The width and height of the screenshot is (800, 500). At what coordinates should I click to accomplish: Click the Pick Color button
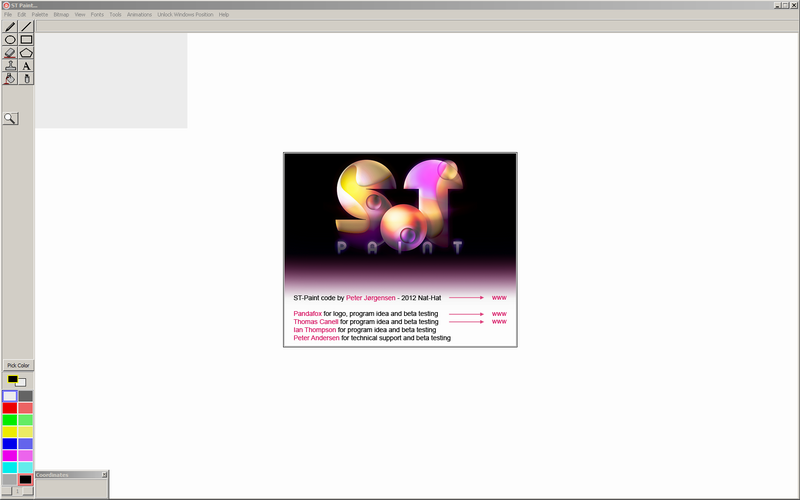(18, 365)
